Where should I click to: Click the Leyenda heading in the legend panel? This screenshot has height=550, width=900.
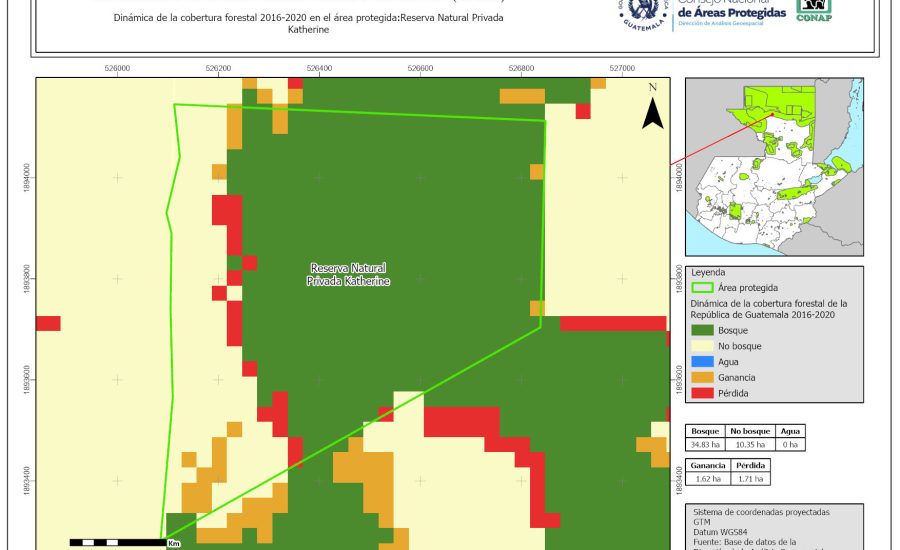tap(708, 271)
